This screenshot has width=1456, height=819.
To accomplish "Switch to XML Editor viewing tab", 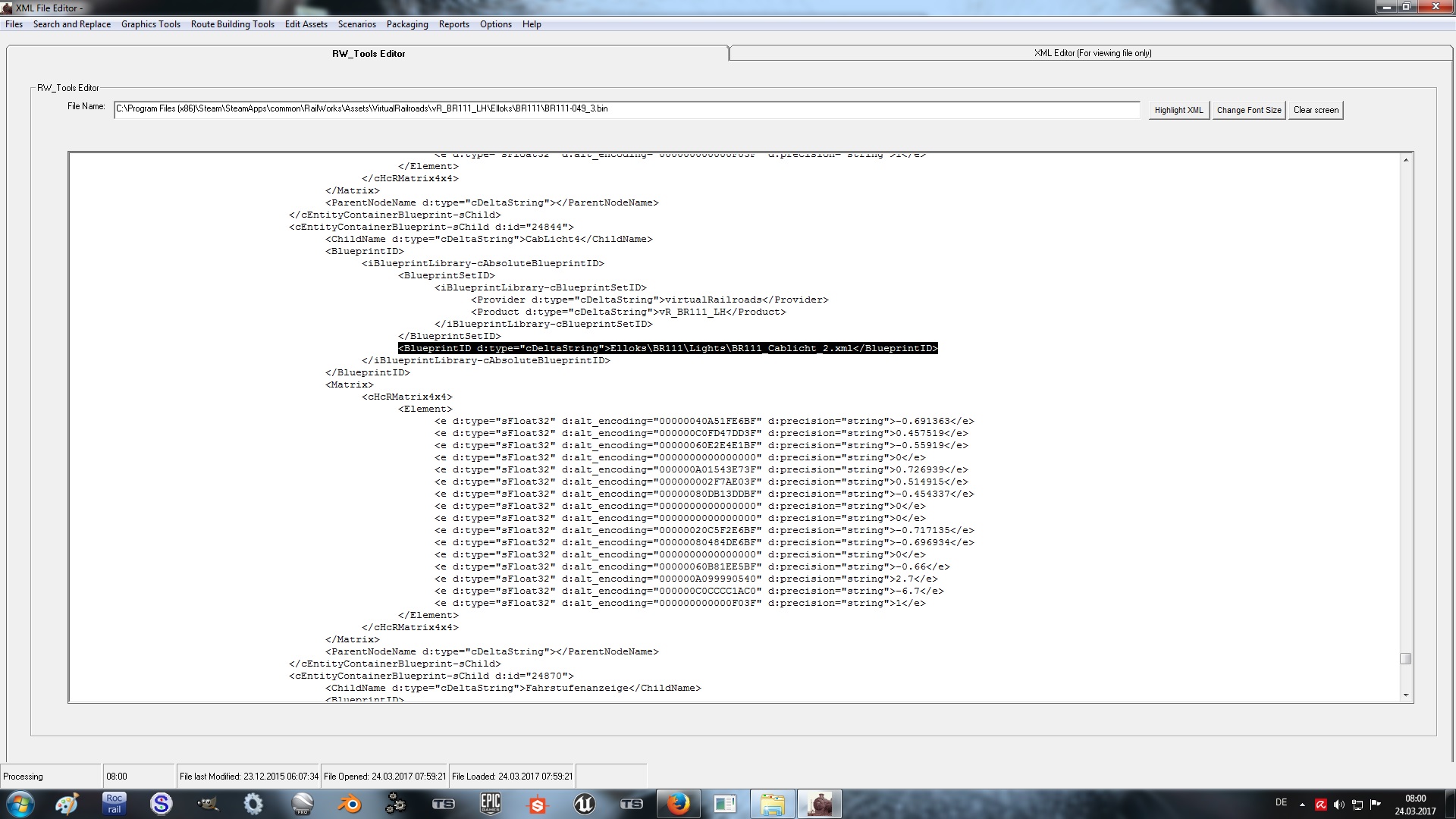I will click(x=1092, y=53).
